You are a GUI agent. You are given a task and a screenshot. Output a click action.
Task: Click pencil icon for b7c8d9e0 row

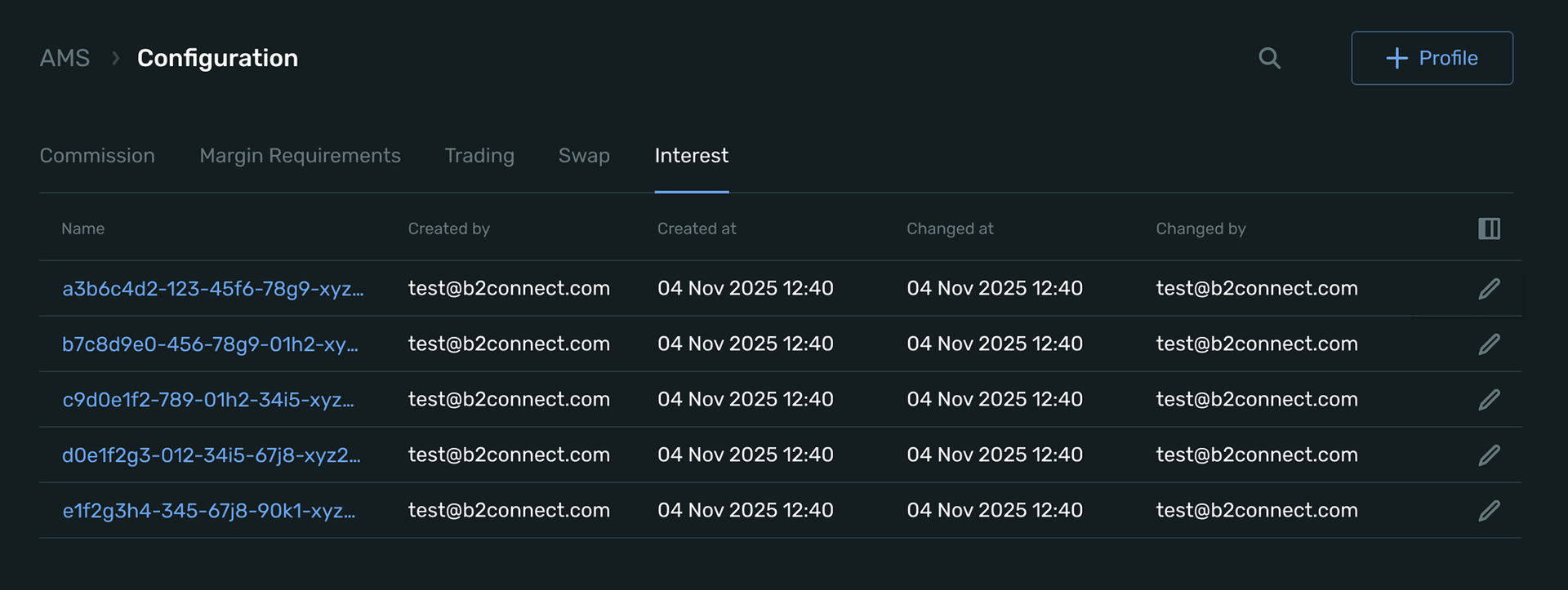point(1489,344)
